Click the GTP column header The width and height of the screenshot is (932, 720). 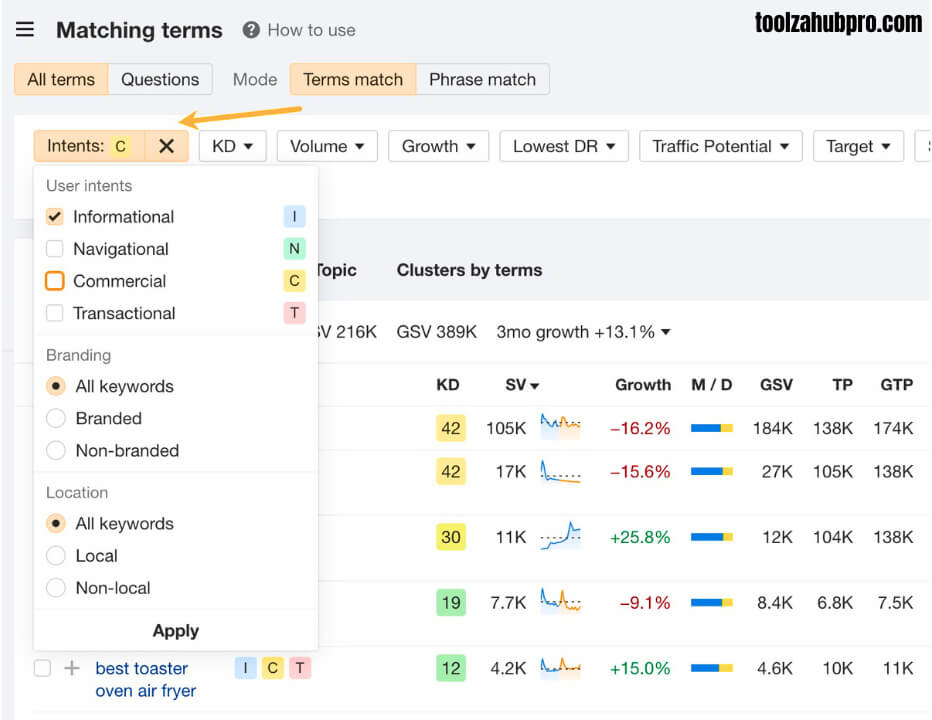point(896,385)
